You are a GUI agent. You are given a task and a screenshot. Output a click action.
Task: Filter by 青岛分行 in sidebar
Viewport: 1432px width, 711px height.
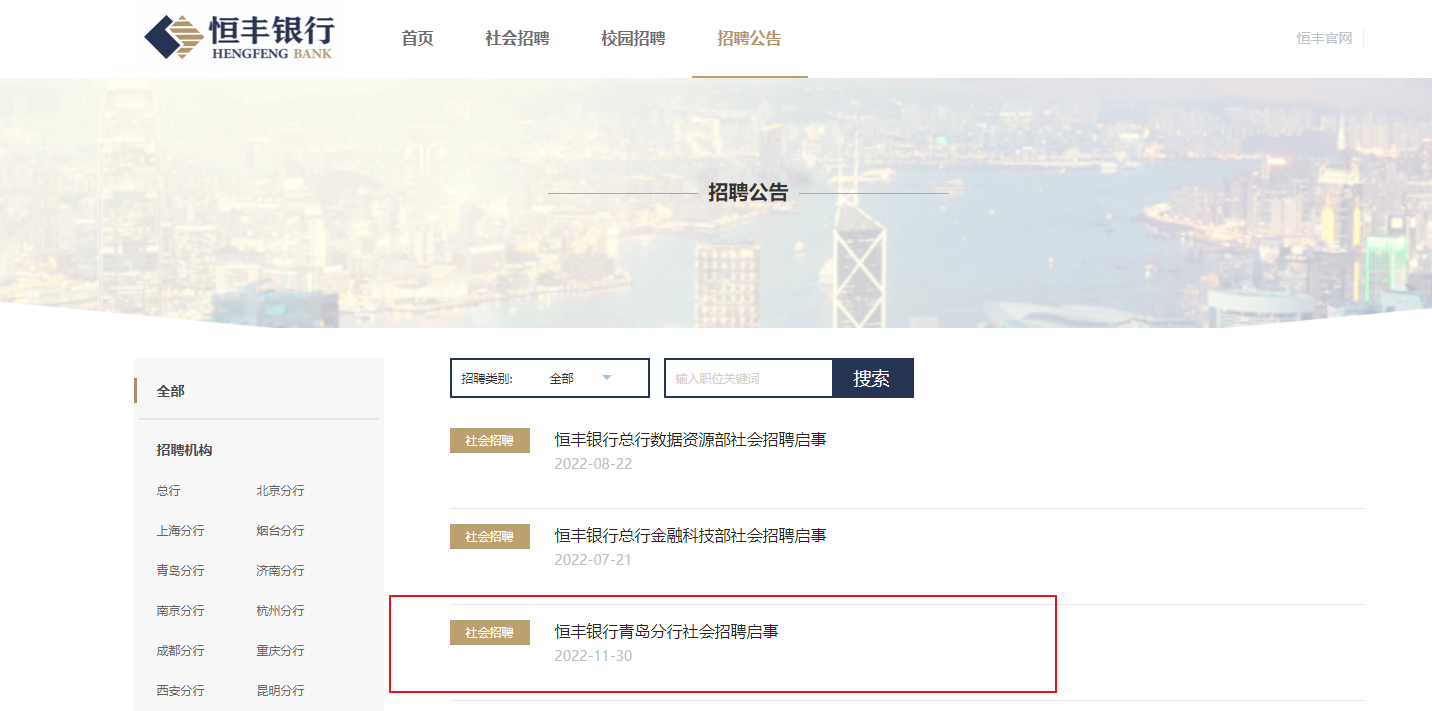point(180,571)
